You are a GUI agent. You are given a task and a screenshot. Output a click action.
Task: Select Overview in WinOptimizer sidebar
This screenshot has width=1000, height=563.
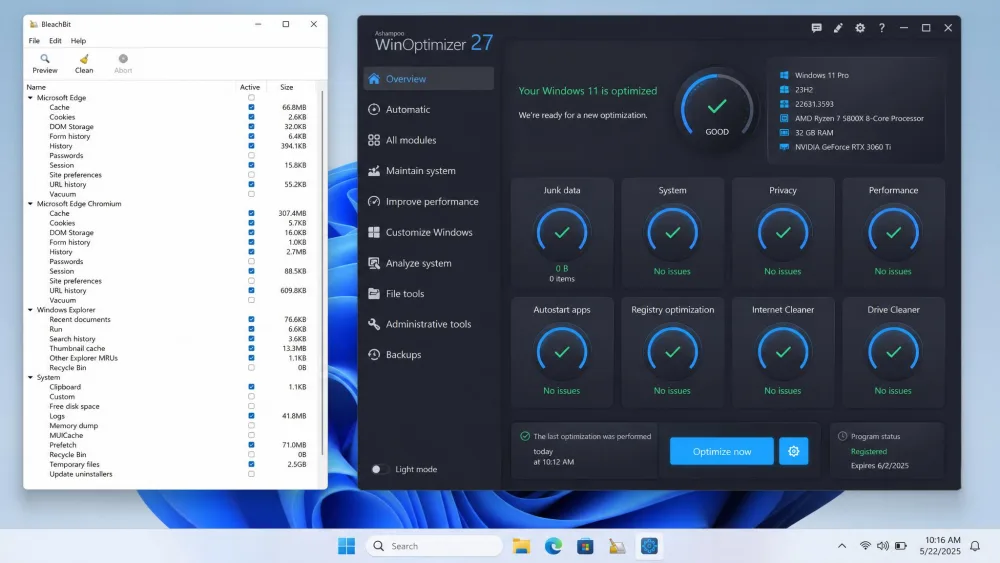click(x=429, y=79)
